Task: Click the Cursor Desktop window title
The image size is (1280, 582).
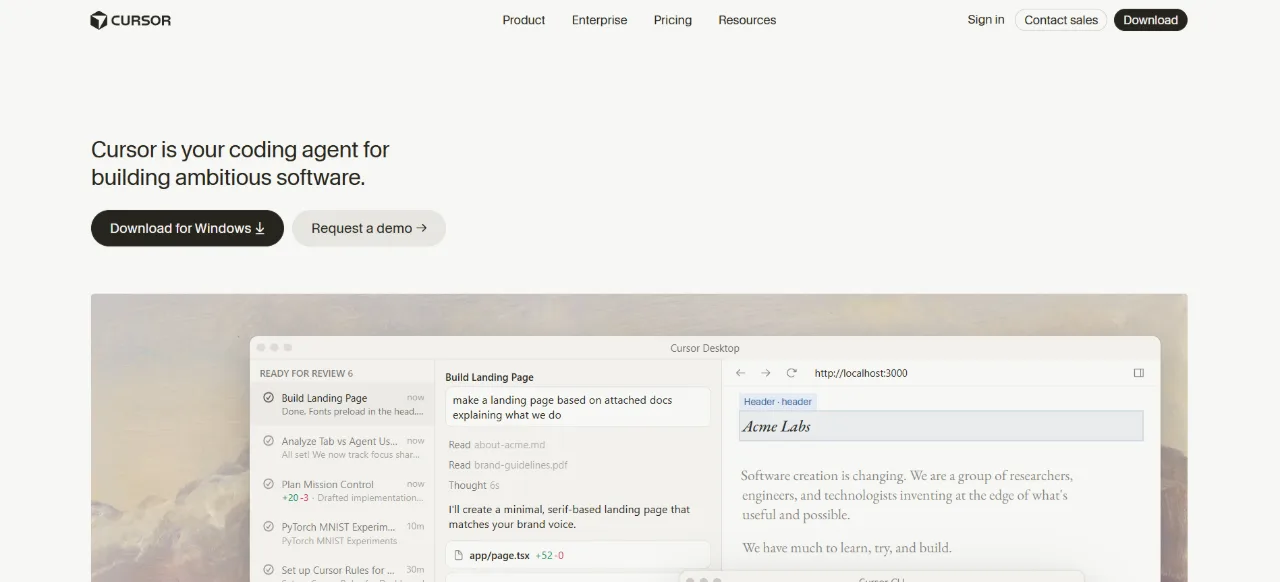Action: [x=705, y=348]
